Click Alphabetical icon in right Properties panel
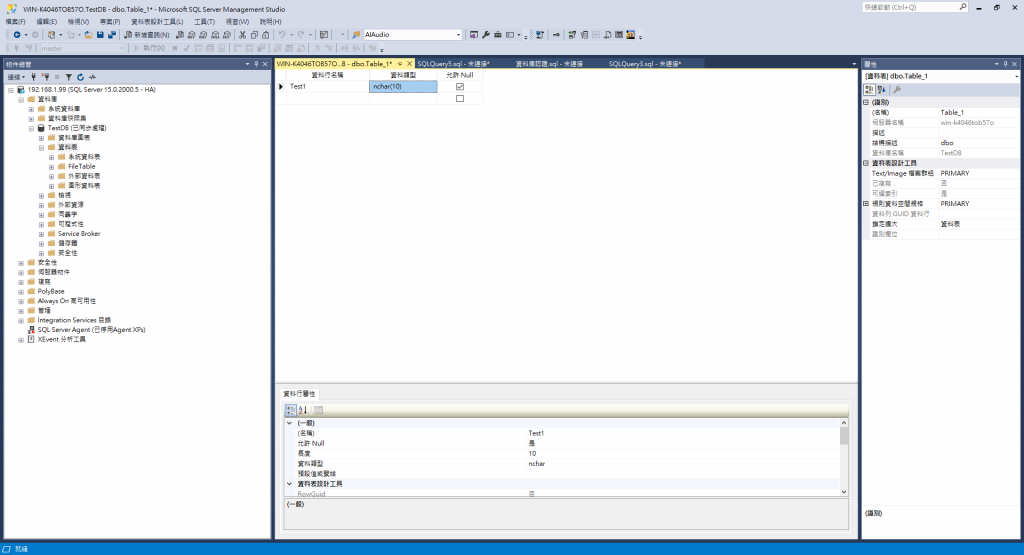The height and width of the screenshot is (555, 1024). click(x=882, y=89)
